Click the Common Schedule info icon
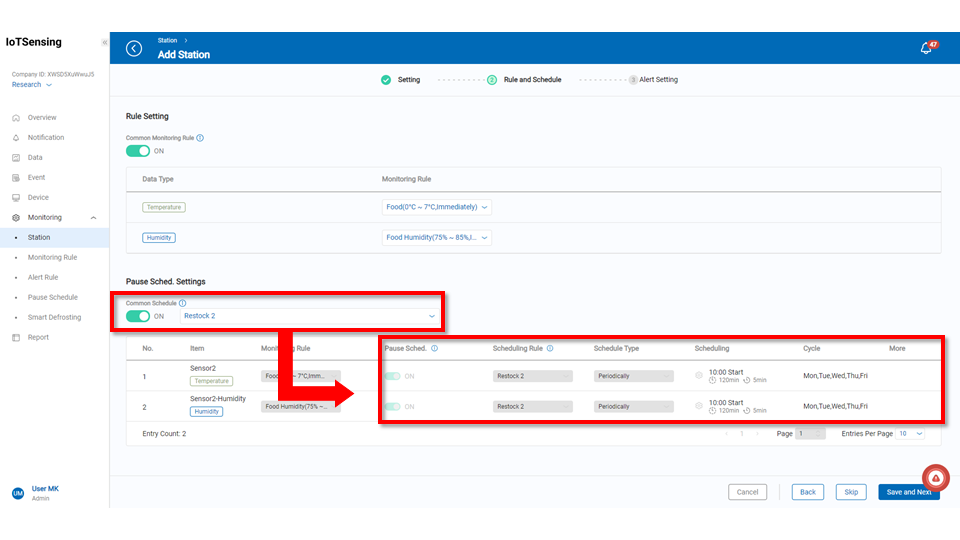This screenshot has height=540, width=960. point(182,303)
